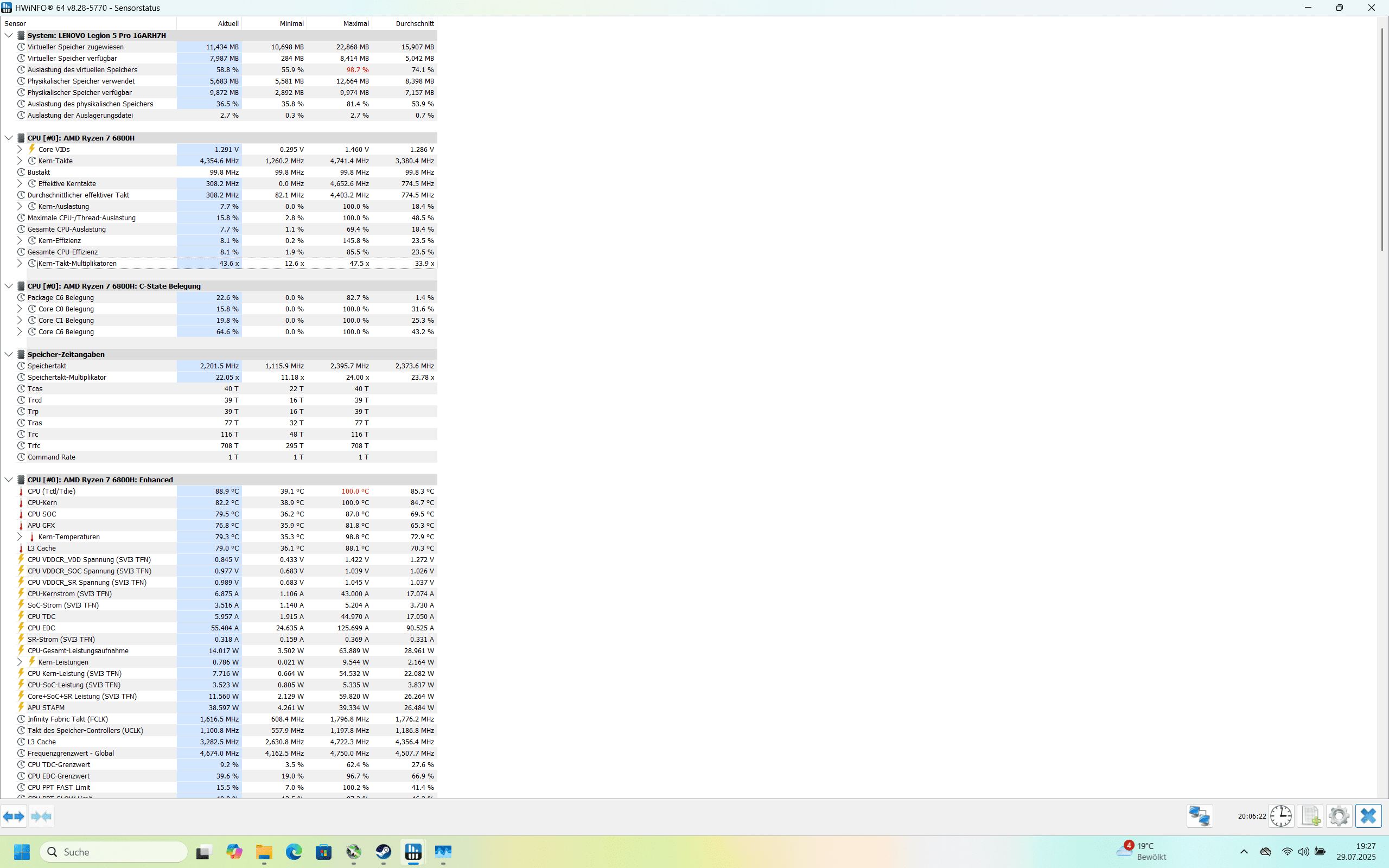Expand the Kern-Temperaturen row
Viewport: 1389px width, 868px height.
pos(20,537)
